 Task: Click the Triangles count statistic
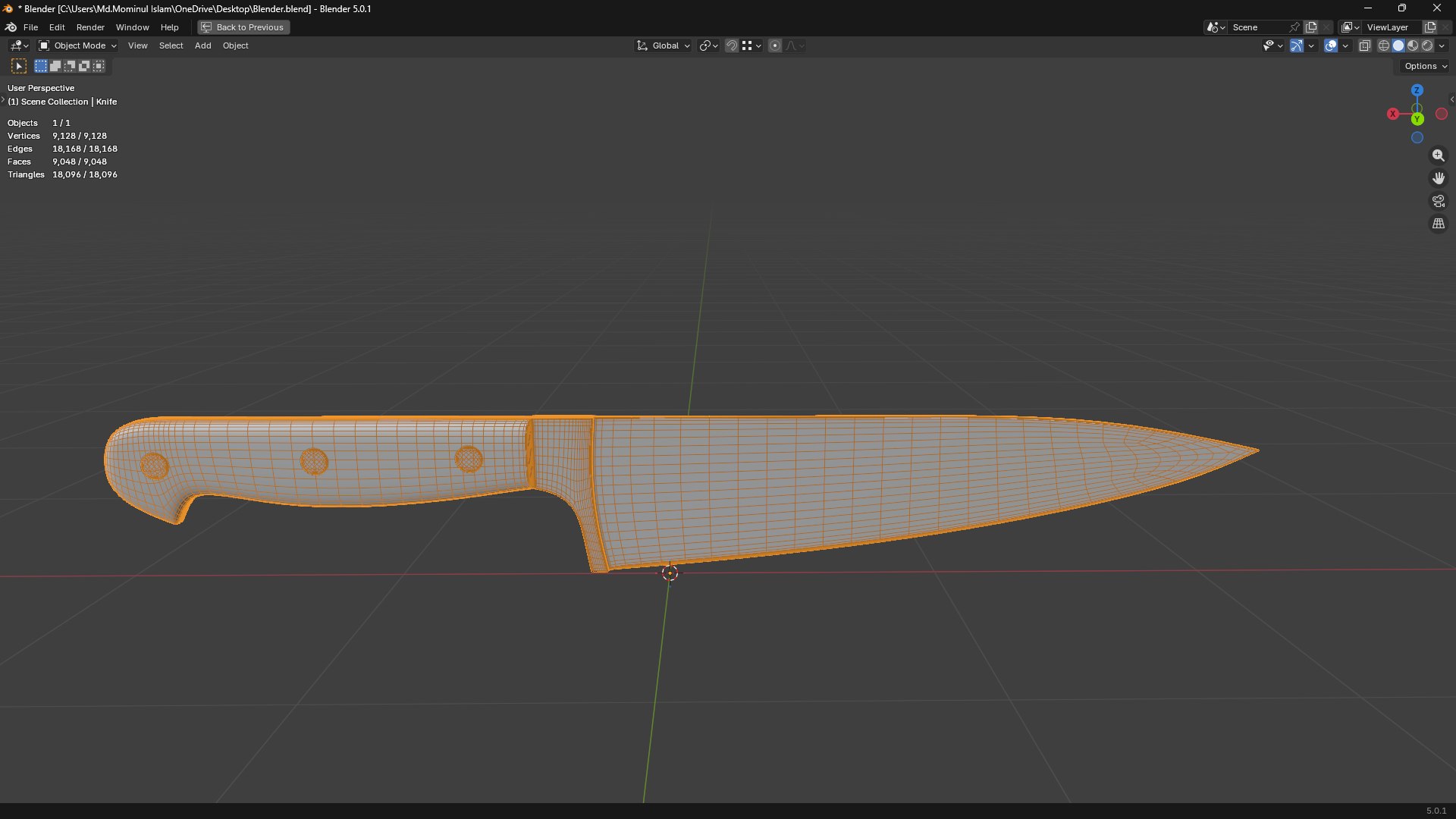[x=62, y=174]
